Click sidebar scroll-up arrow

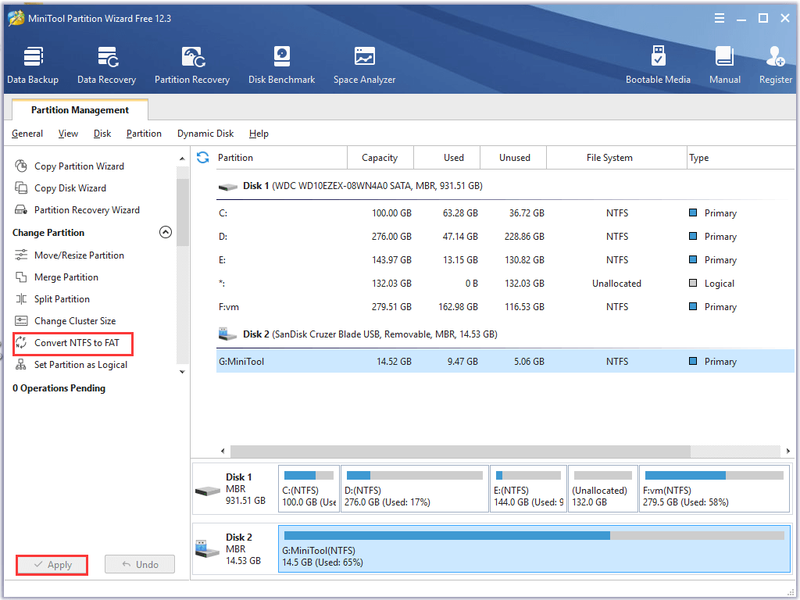click(x=182, y=159)
